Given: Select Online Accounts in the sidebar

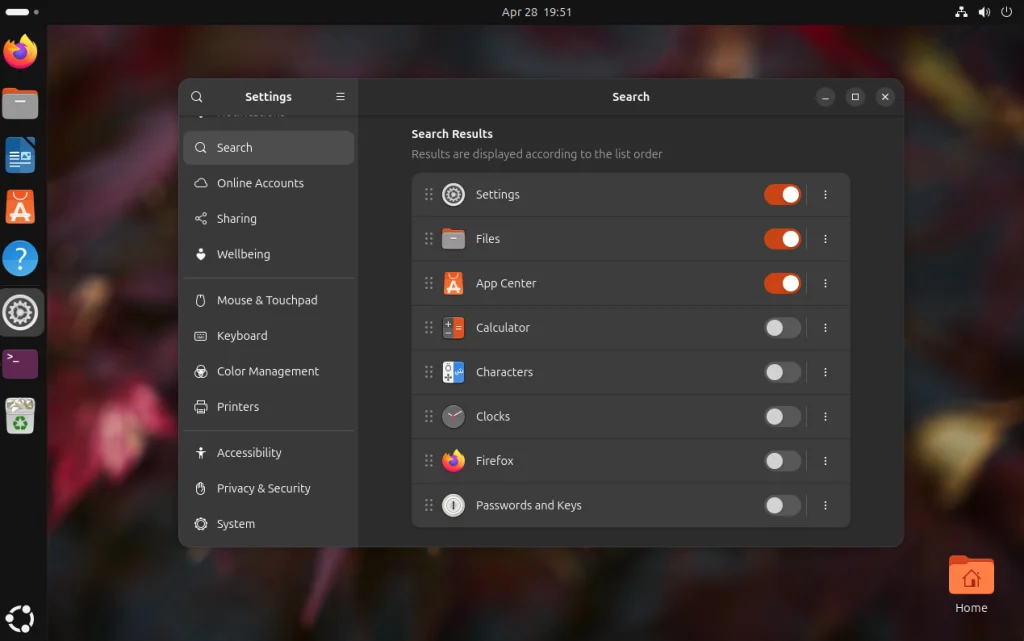Looking at the screenshot, I should [x=268, y=183].
